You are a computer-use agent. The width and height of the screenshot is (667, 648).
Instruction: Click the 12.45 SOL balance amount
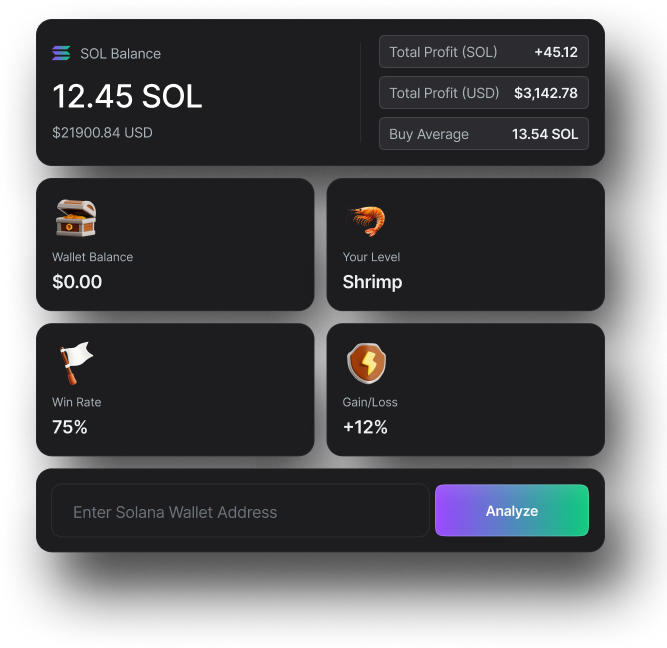click(x=127, y=96)
